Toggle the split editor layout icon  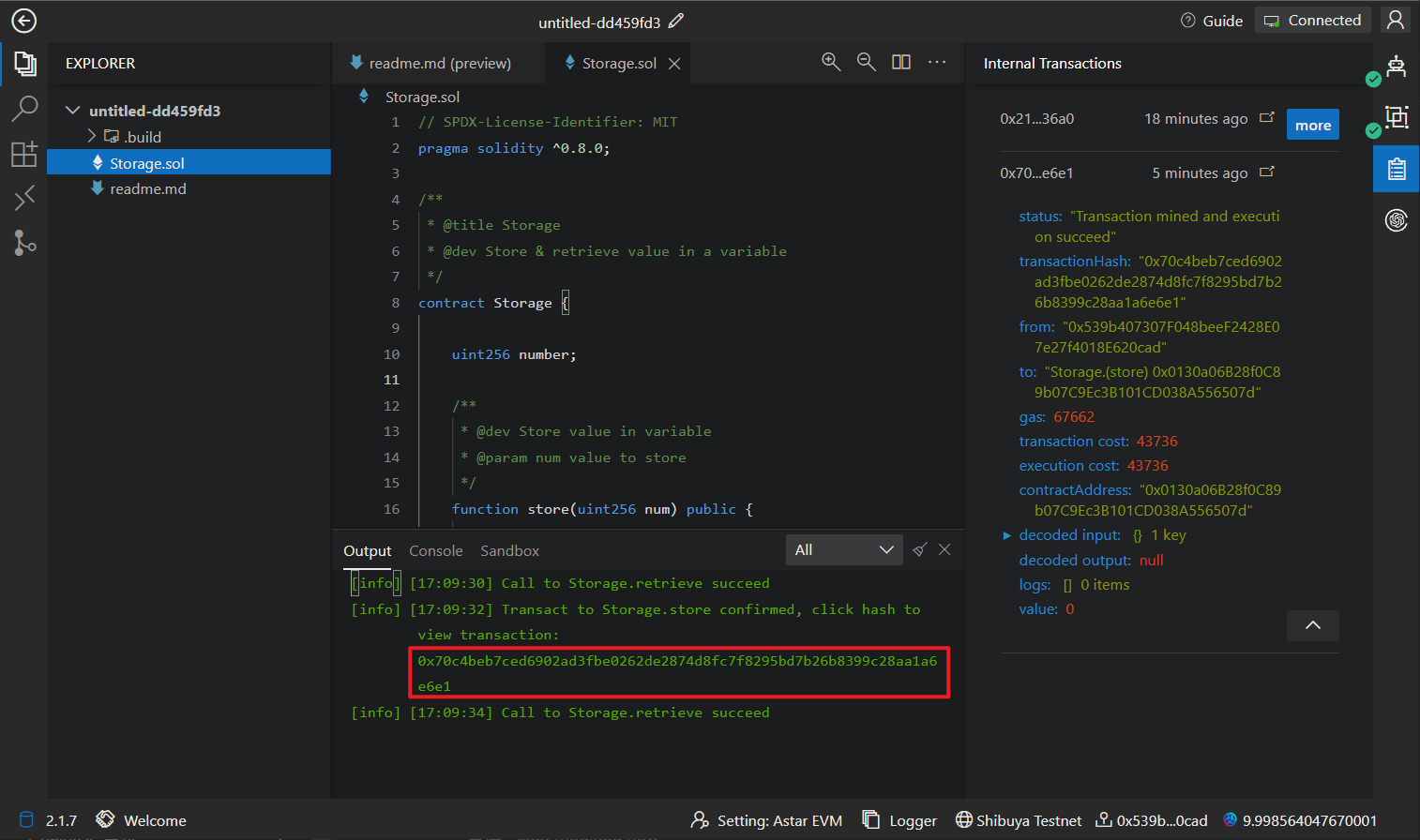[901, 62]
